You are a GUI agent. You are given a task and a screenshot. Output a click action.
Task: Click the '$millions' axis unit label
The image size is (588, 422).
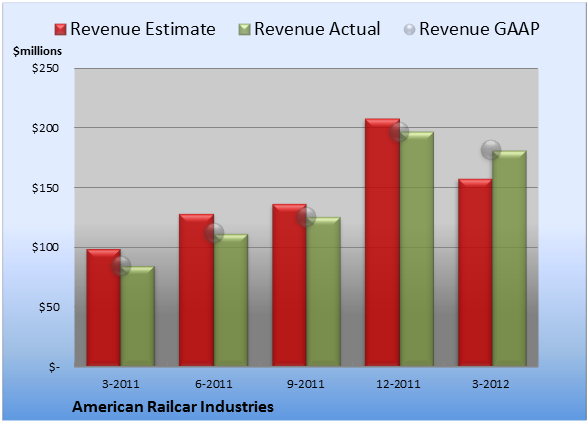pos(38,51)
